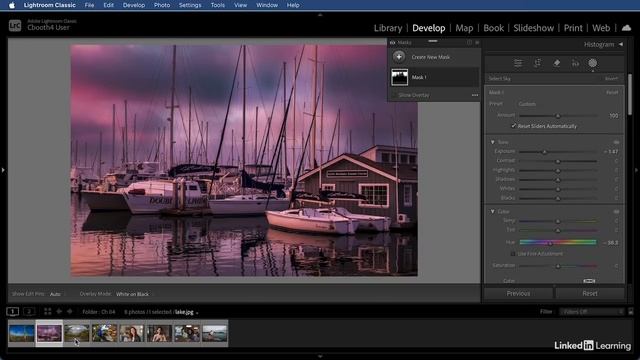Click the Exposure slider handle
The height and width of the screenshot is (360, 640).
[544, 151]
